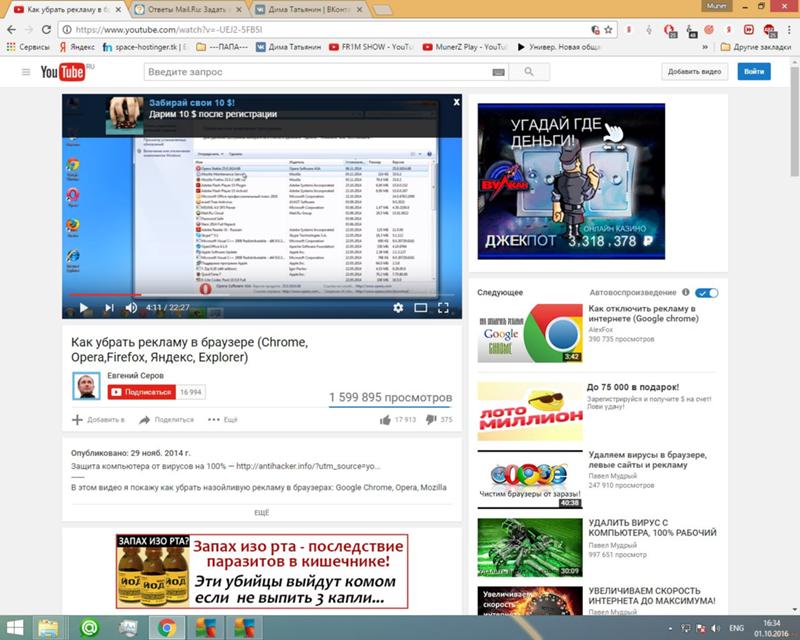This screenshot has width=800, height=640.
Task: Click the magnifier search button
Action: (x=529, y=72)
